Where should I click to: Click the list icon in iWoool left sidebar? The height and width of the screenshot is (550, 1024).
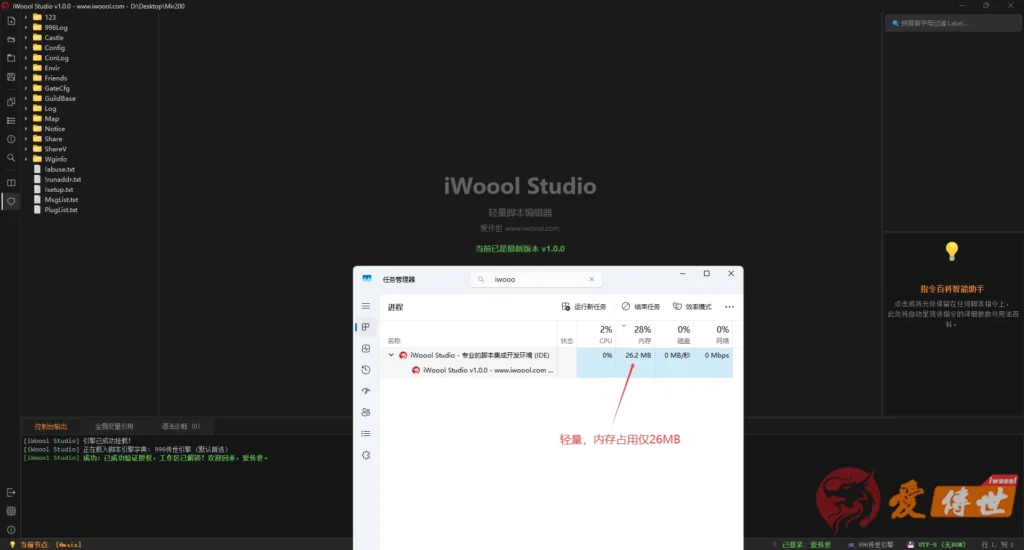click(x=11, y=121)
